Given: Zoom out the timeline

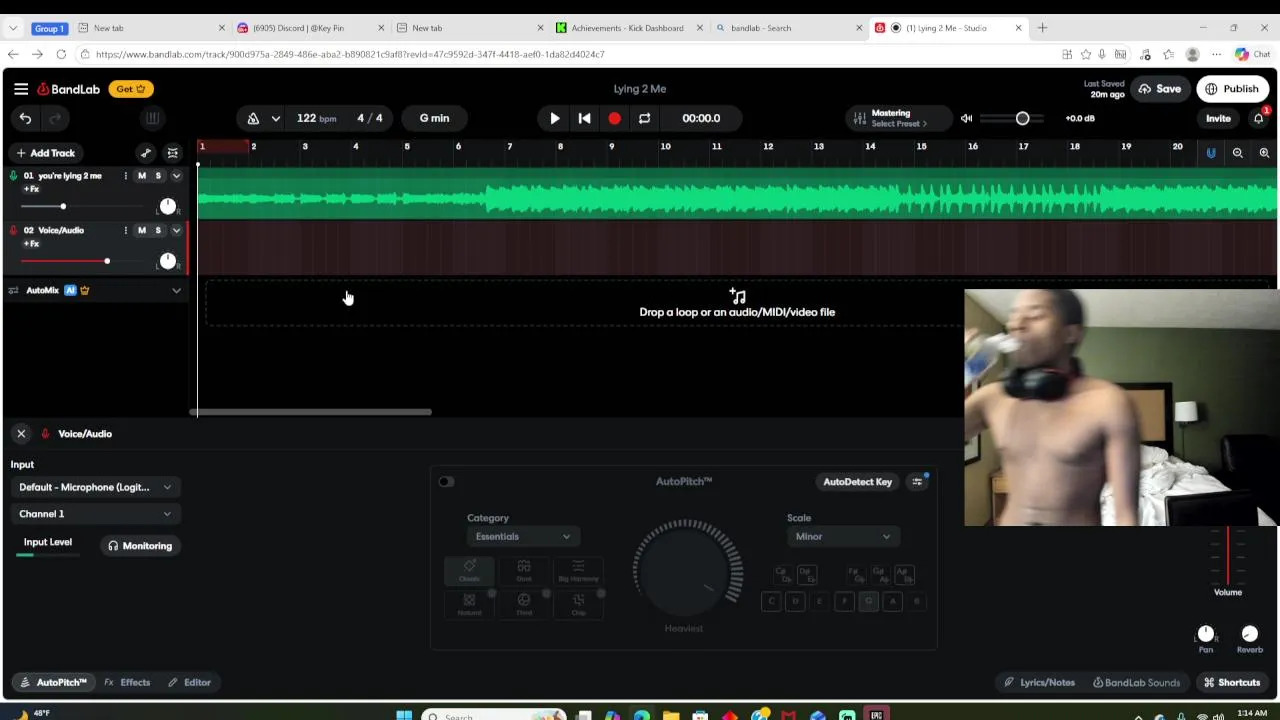Looking at the screenshot, I should coord(1238,153).
